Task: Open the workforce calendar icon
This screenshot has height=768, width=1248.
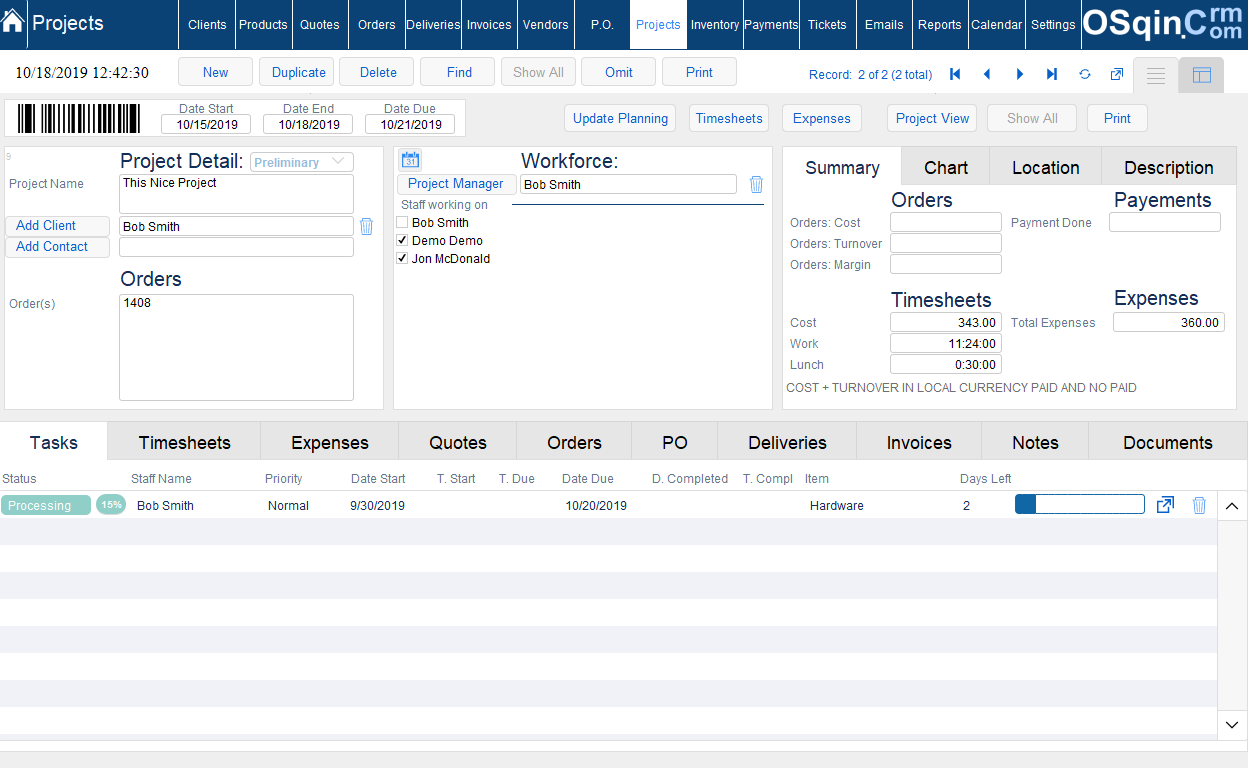Action: point(410,160)
